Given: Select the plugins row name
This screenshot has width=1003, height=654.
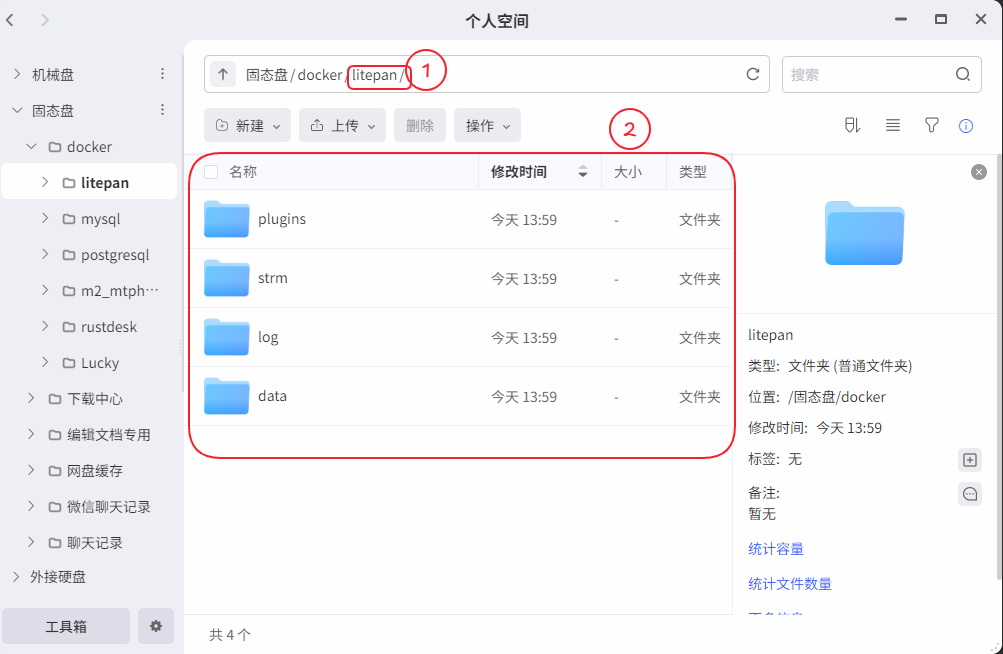Looking at the screenshot, I should click(x=282, y=219).
